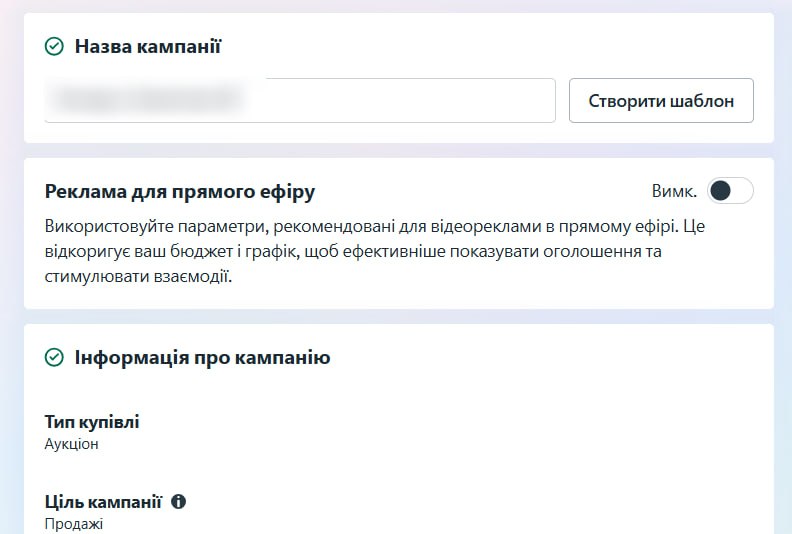Image resolution: width=792 pixels, height=534 pixels.
Task: Focus the campaign name input field
Action: click(300, 101)
